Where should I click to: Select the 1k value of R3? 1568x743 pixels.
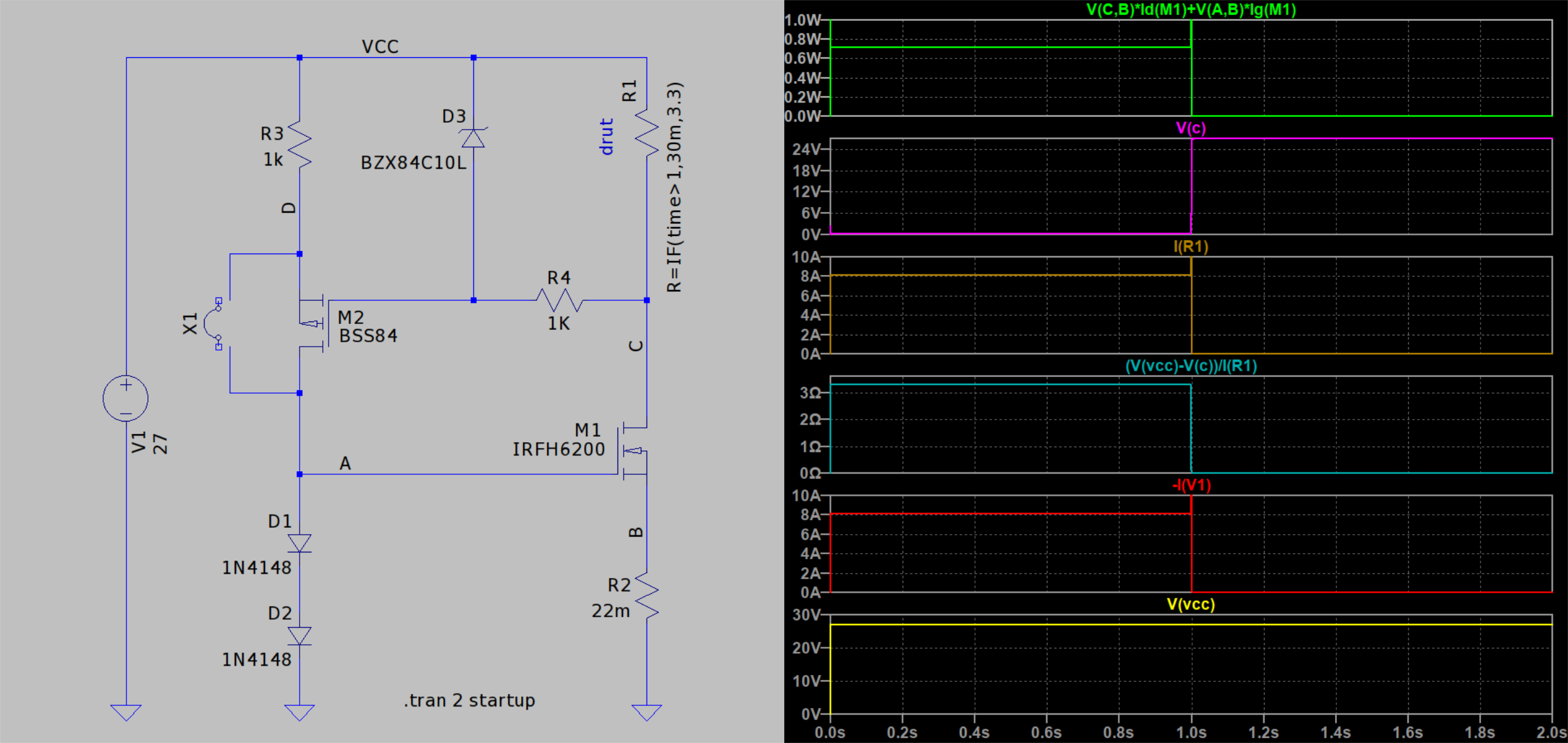coord(273,160)
